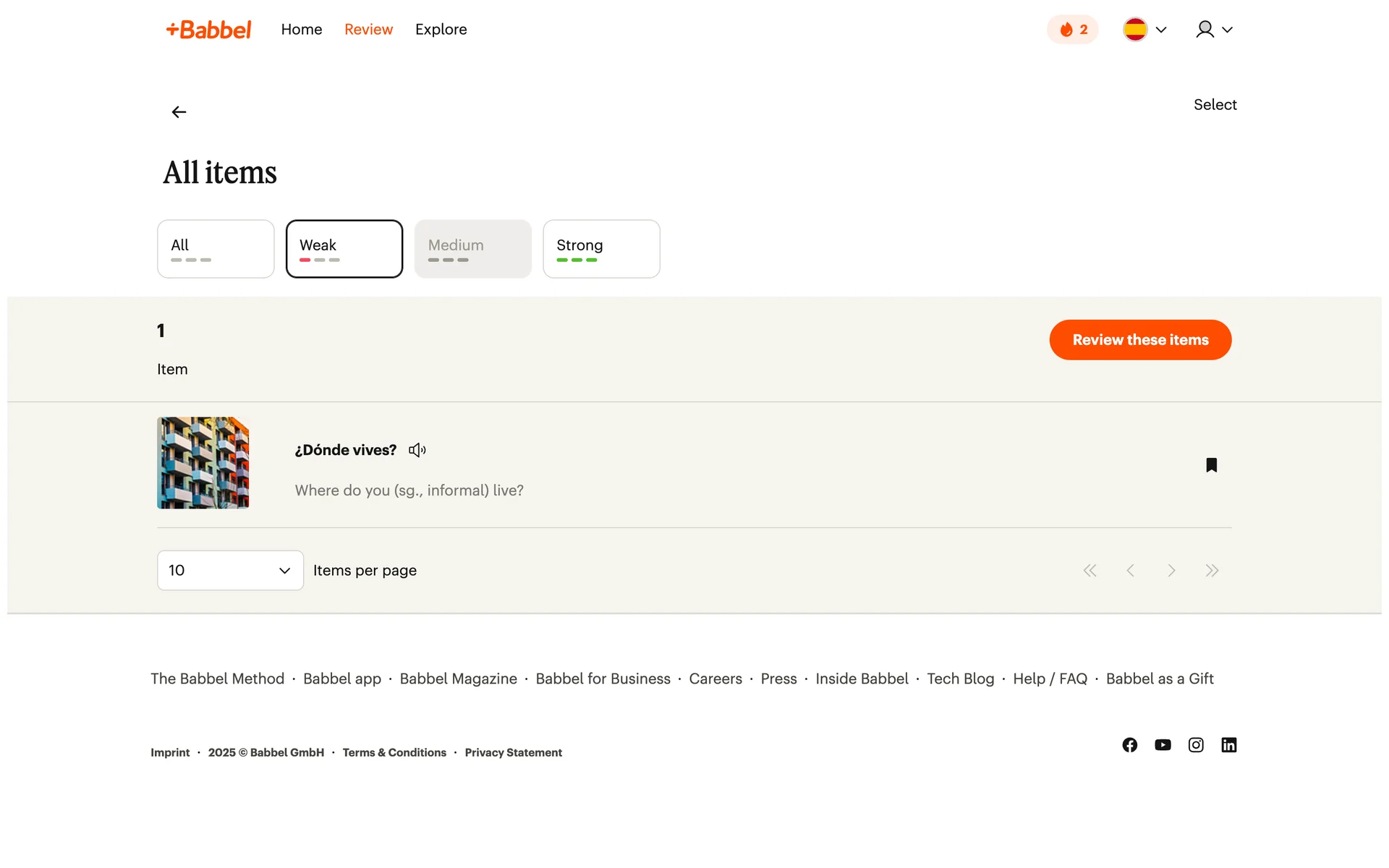The height and width of the screenshot is (868, 1389).
Task: Open Babbel Instagram icon
Action: 1196,745
